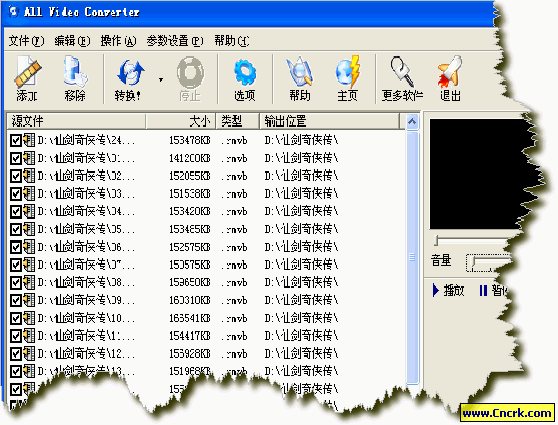Uncheck the row sized 152055KB
The image size is (558, 425).
[x=16, y=176]
